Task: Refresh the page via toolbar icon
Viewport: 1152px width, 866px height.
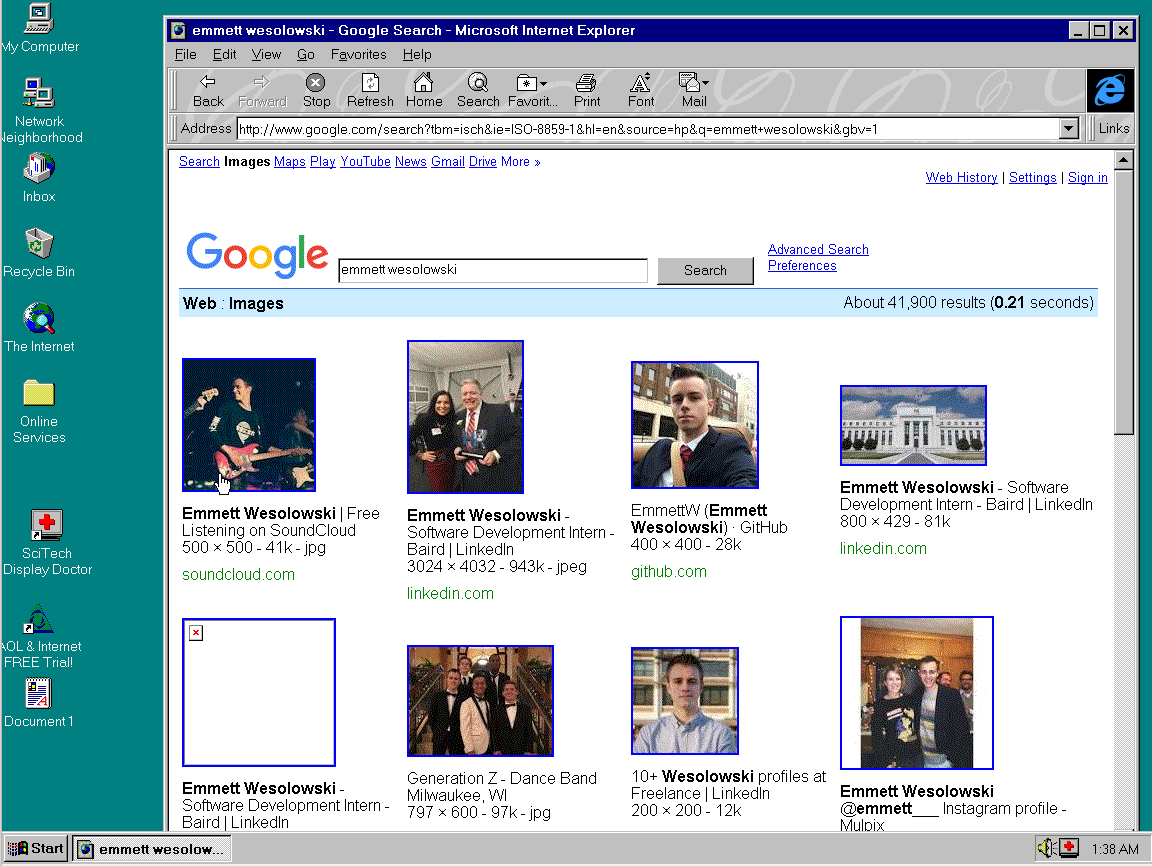Action: coord(370,89)
